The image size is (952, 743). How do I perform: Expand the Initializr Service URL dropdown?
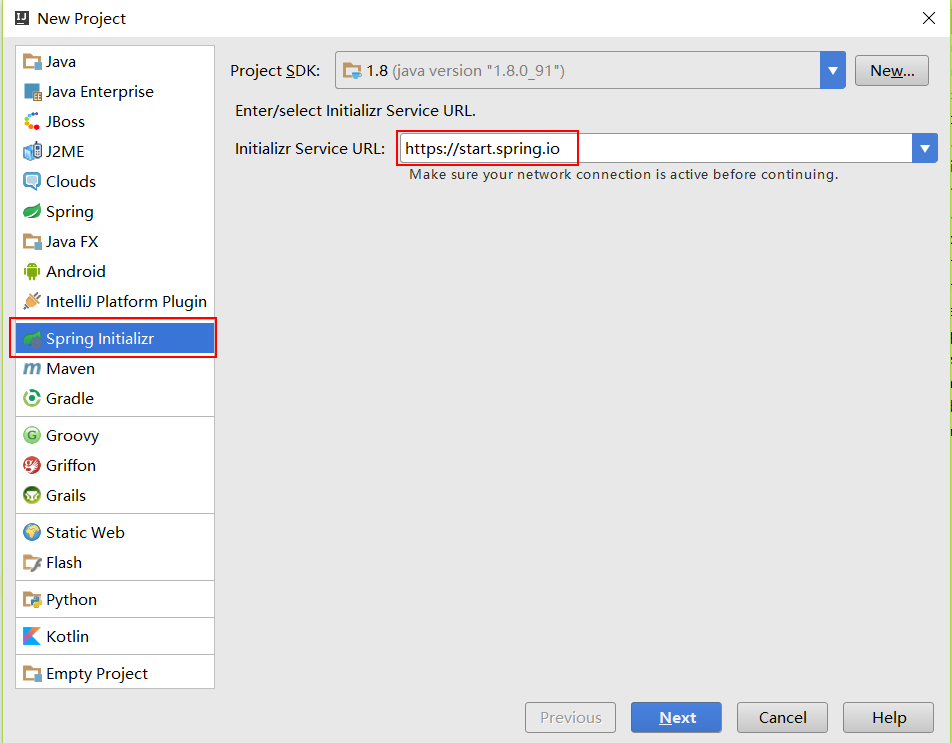click(924, 149)
